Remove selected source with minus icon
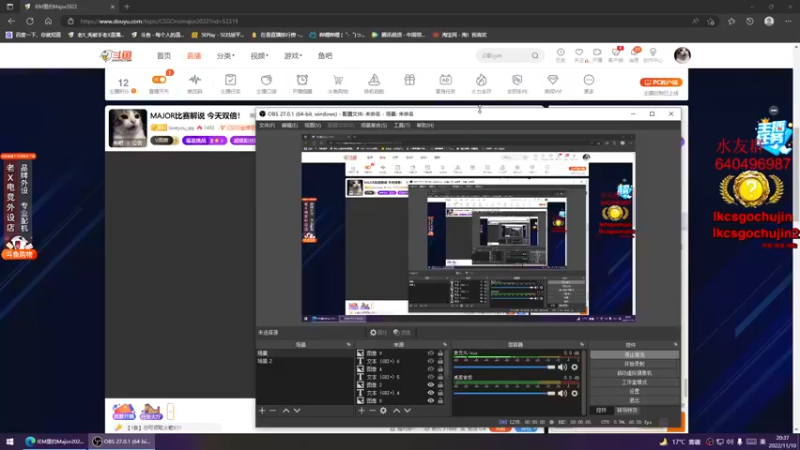This screenshot has width=800, height=450. [x=372, y=410]
